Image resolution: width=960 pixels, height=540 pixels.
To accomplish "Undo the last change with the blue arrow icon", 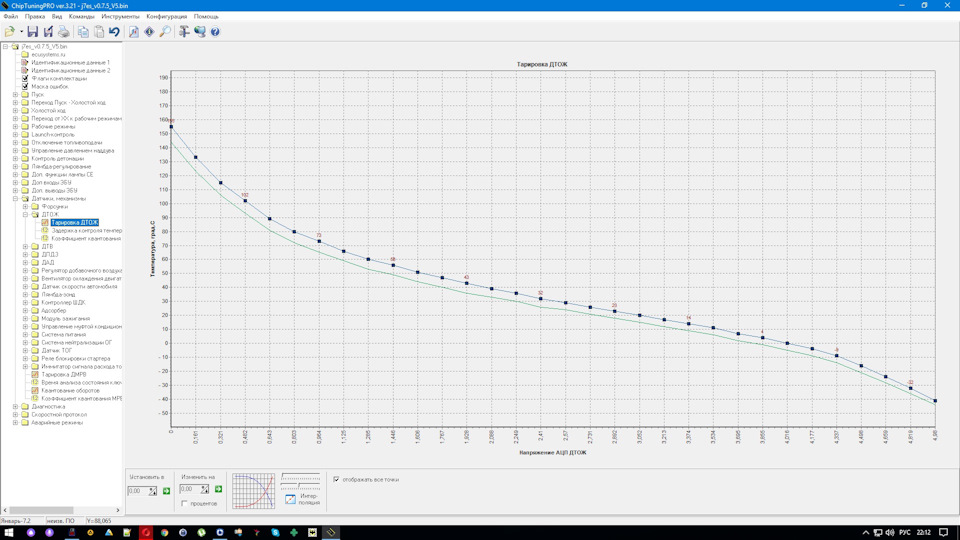I will click(x=114, y=32).
